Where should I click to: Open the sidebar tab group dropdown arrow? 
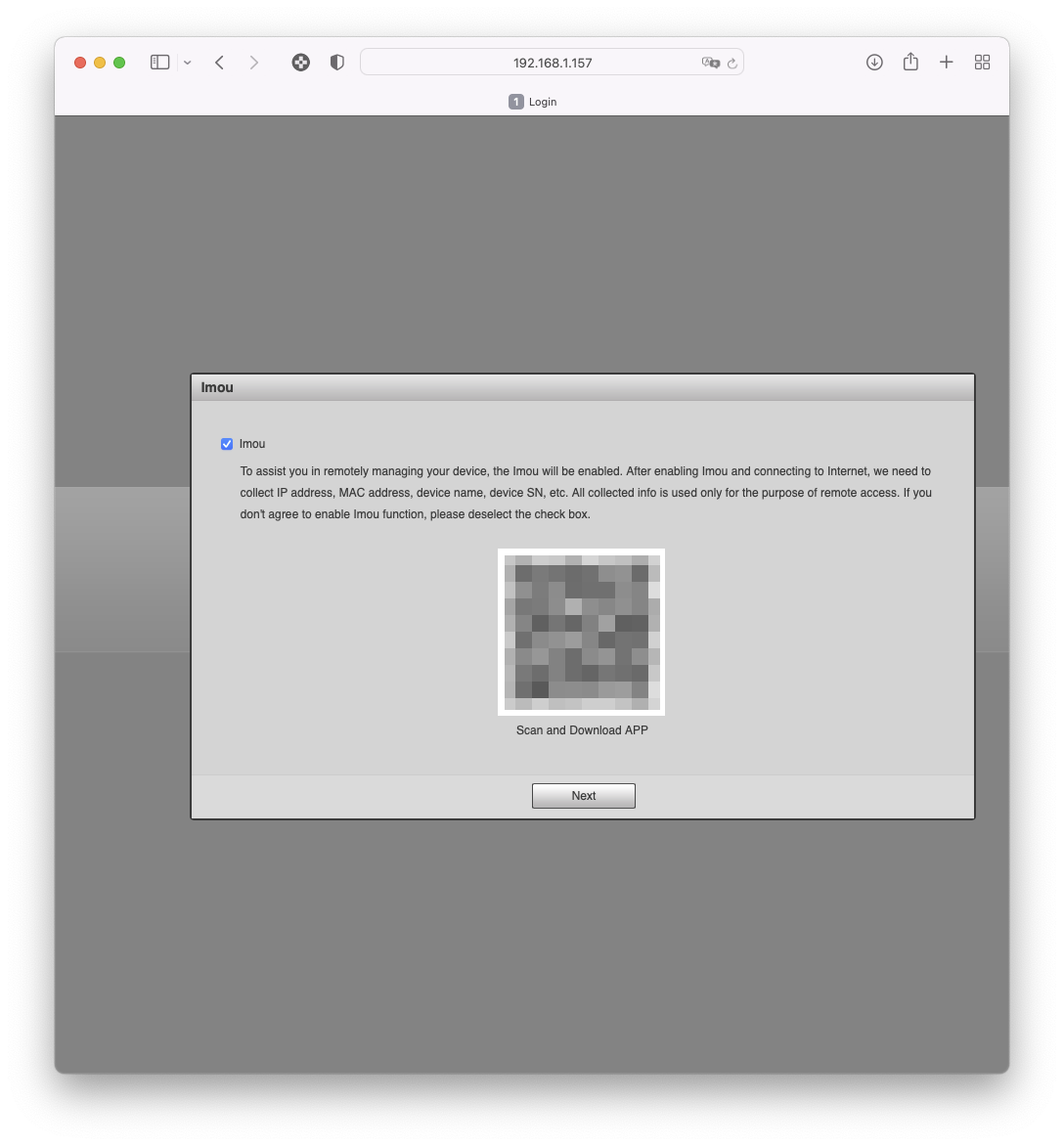pyautogui.click(x=188, y=63)
